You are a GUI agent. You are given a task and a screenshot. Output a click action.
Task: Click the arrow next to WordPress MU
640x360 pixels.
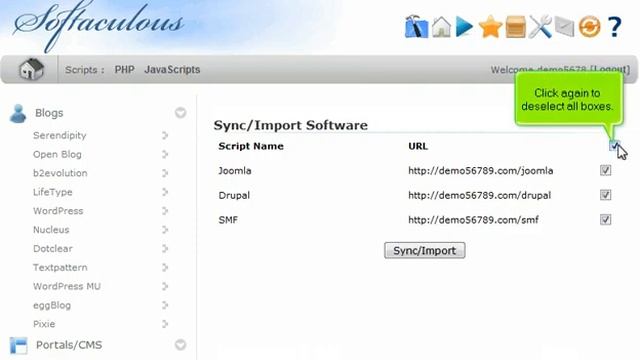pyautogui.click(x=165, y=286)
